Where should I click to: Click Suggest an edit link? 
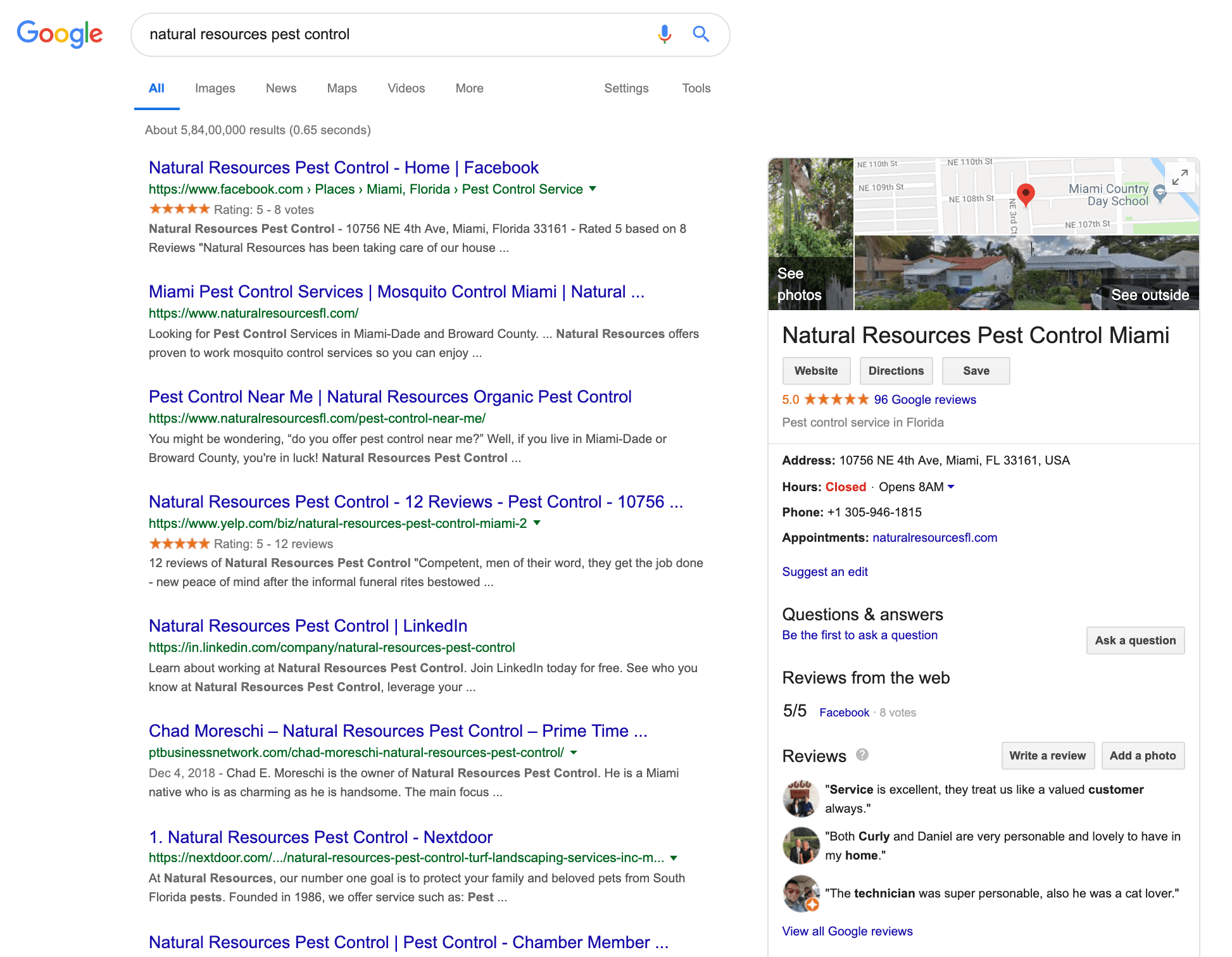pos(825,572)
